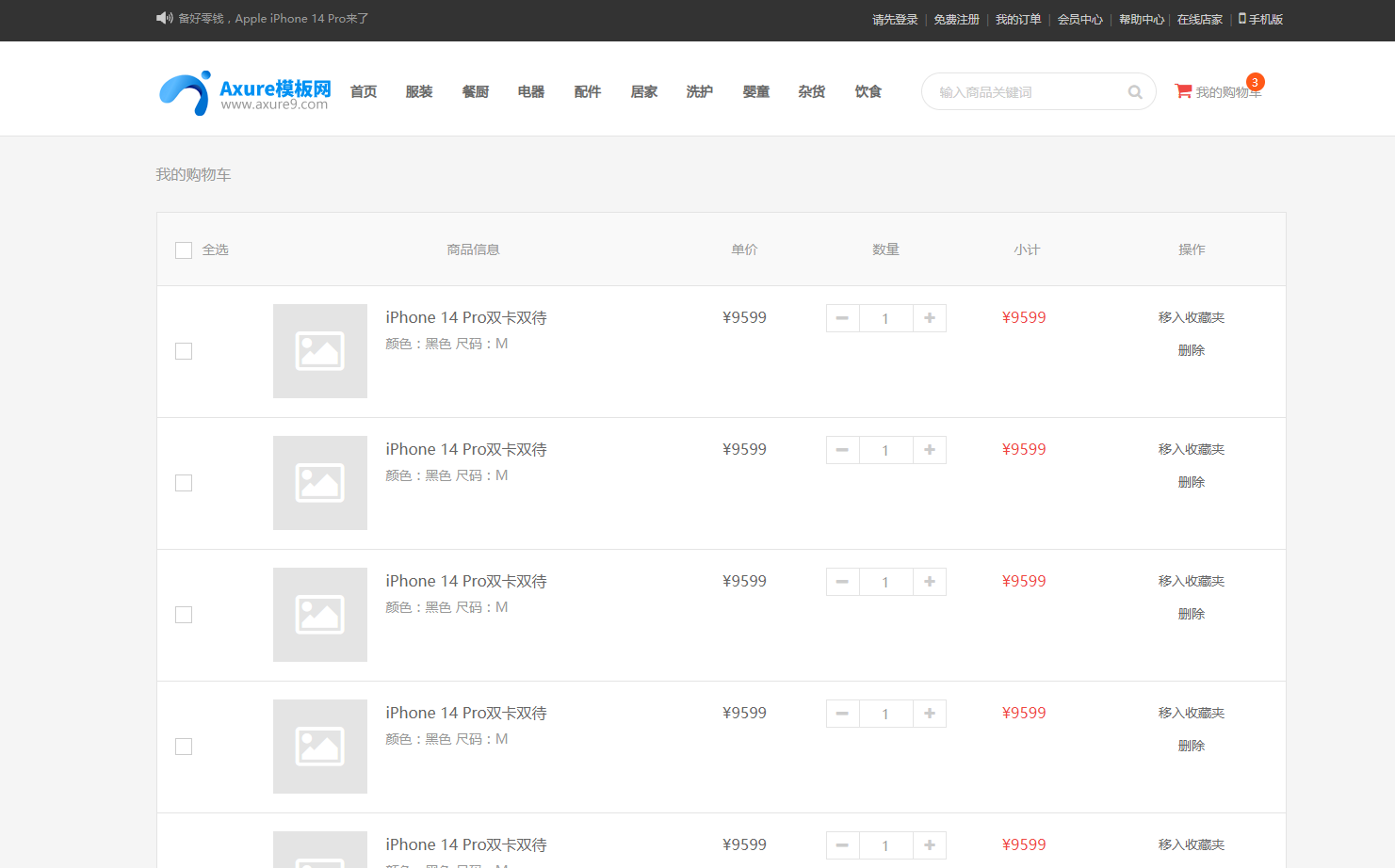The image size is (1395, 868).
Task: Go to the 首页 nav item
Action: click(x=364, y=91)
